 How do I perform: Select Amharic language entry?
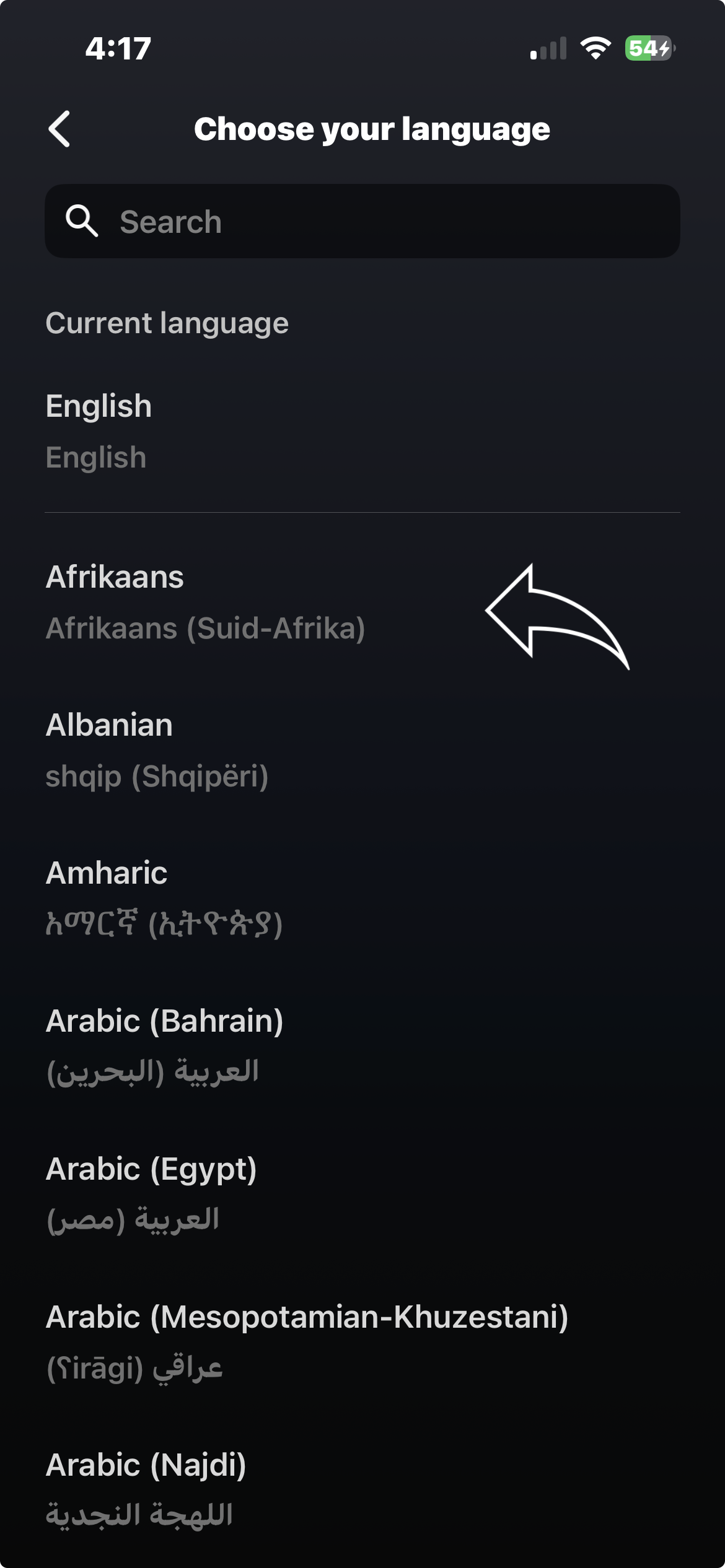107,873
